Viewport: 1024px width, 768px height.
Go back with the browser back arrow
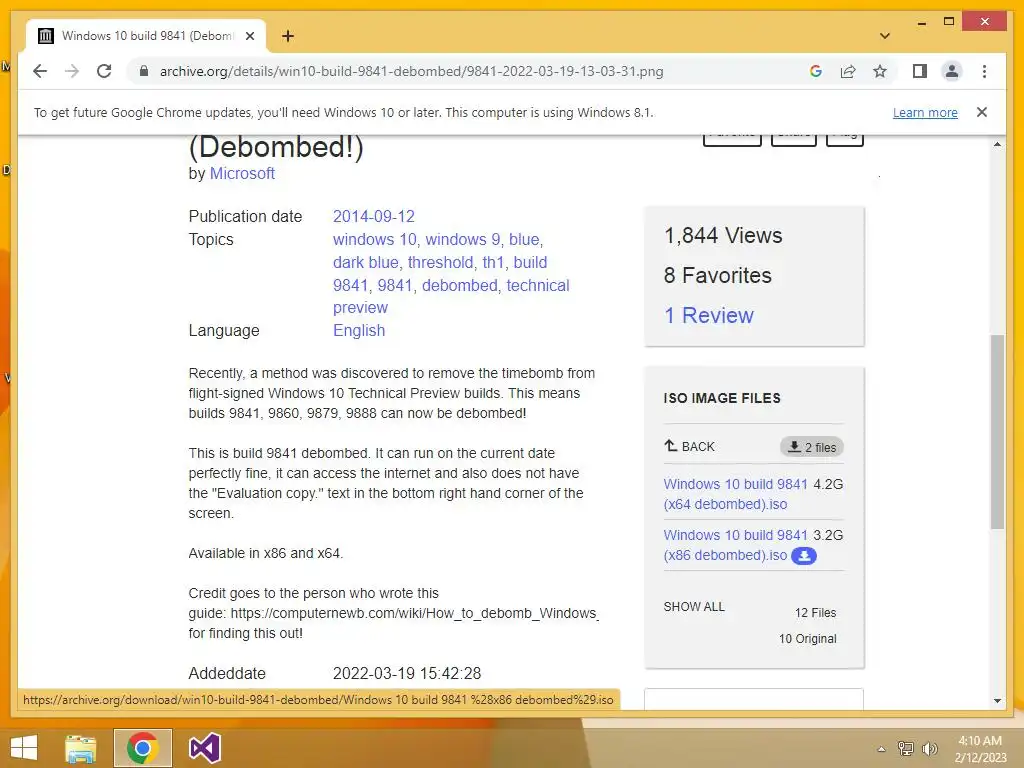coord(40,71)
